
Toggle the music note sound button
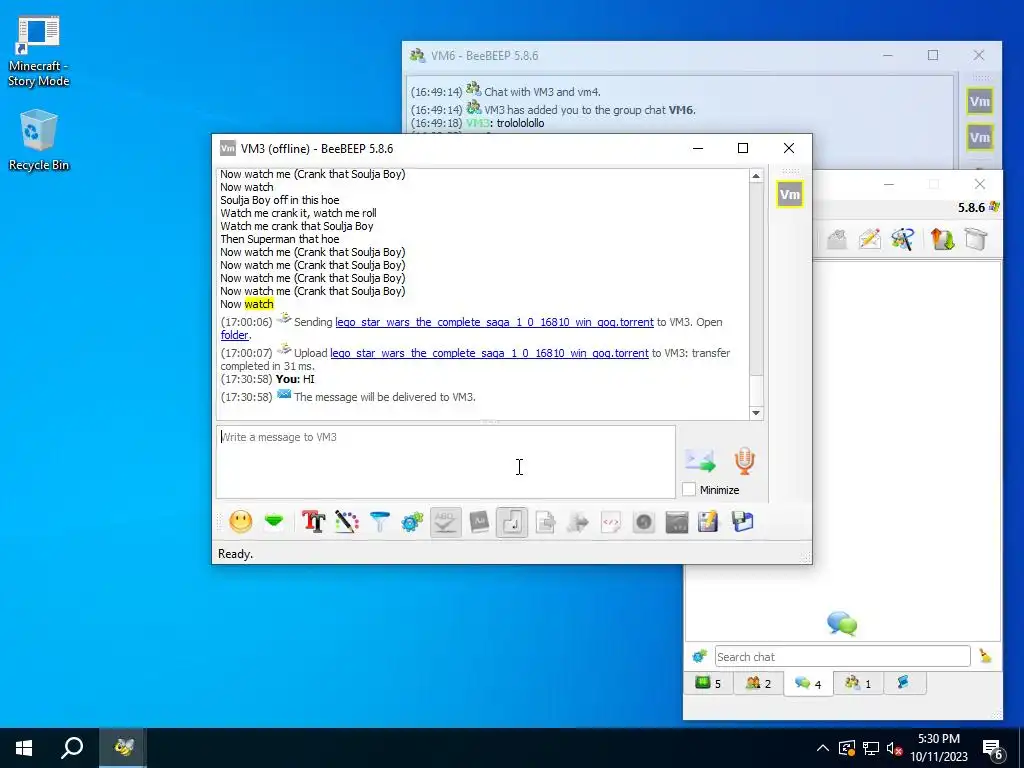pyautogui.click(x=512, y=522)
